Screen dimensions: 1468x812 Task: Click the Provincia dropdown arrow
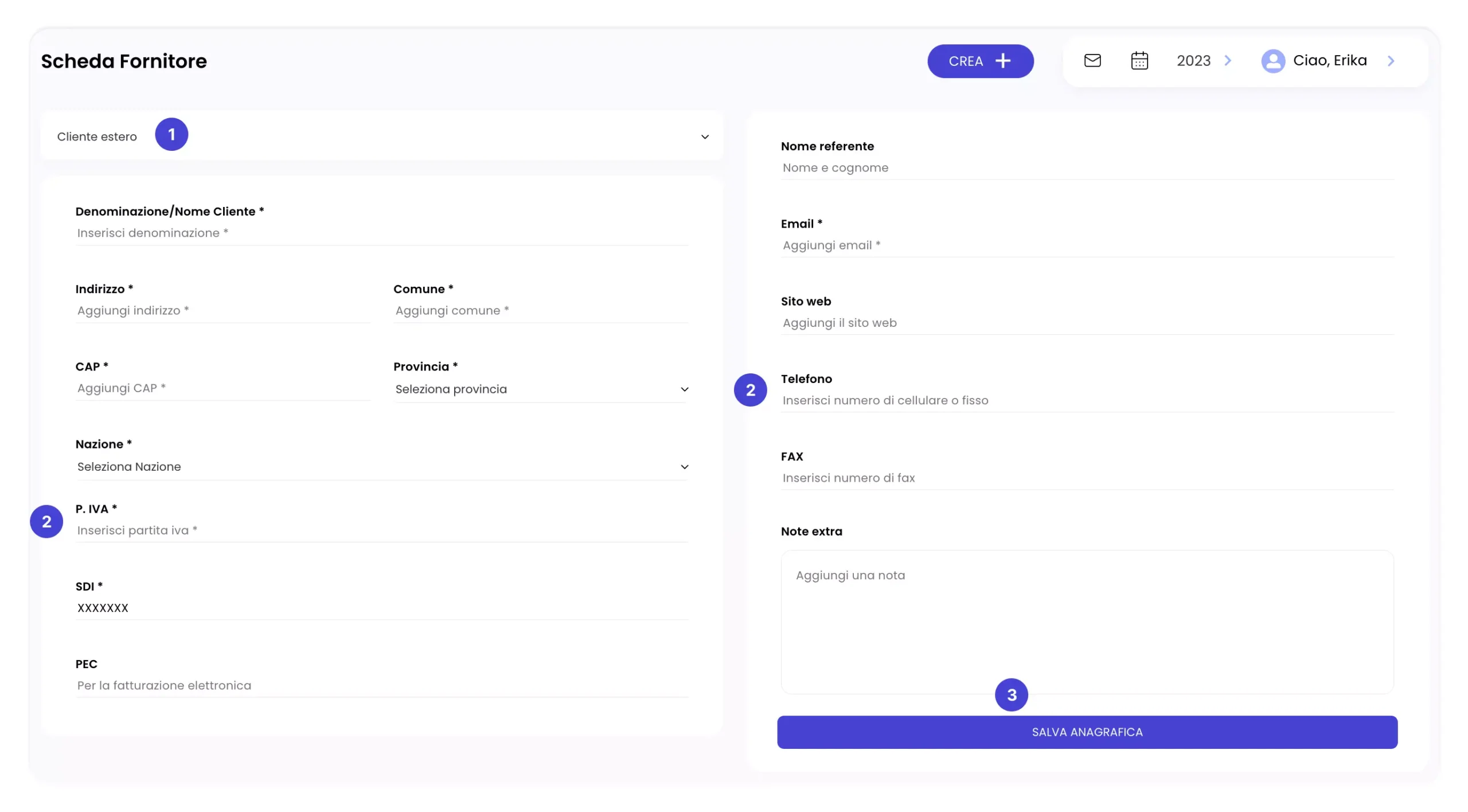point(684,389)
